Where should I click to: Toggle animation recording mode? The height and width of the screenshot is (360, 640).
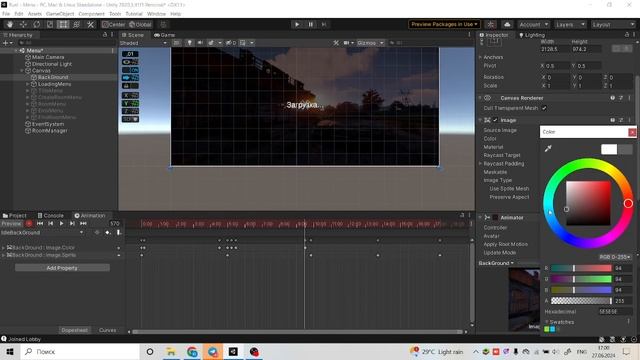pos(29,223)
